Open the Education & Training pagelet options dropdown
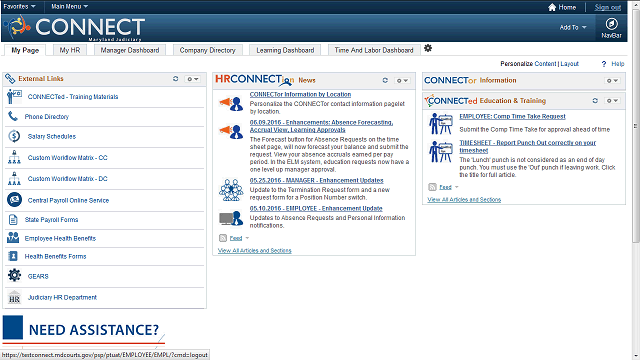The image size is (640, 360). pyautogui.click(x=612, y=100)
